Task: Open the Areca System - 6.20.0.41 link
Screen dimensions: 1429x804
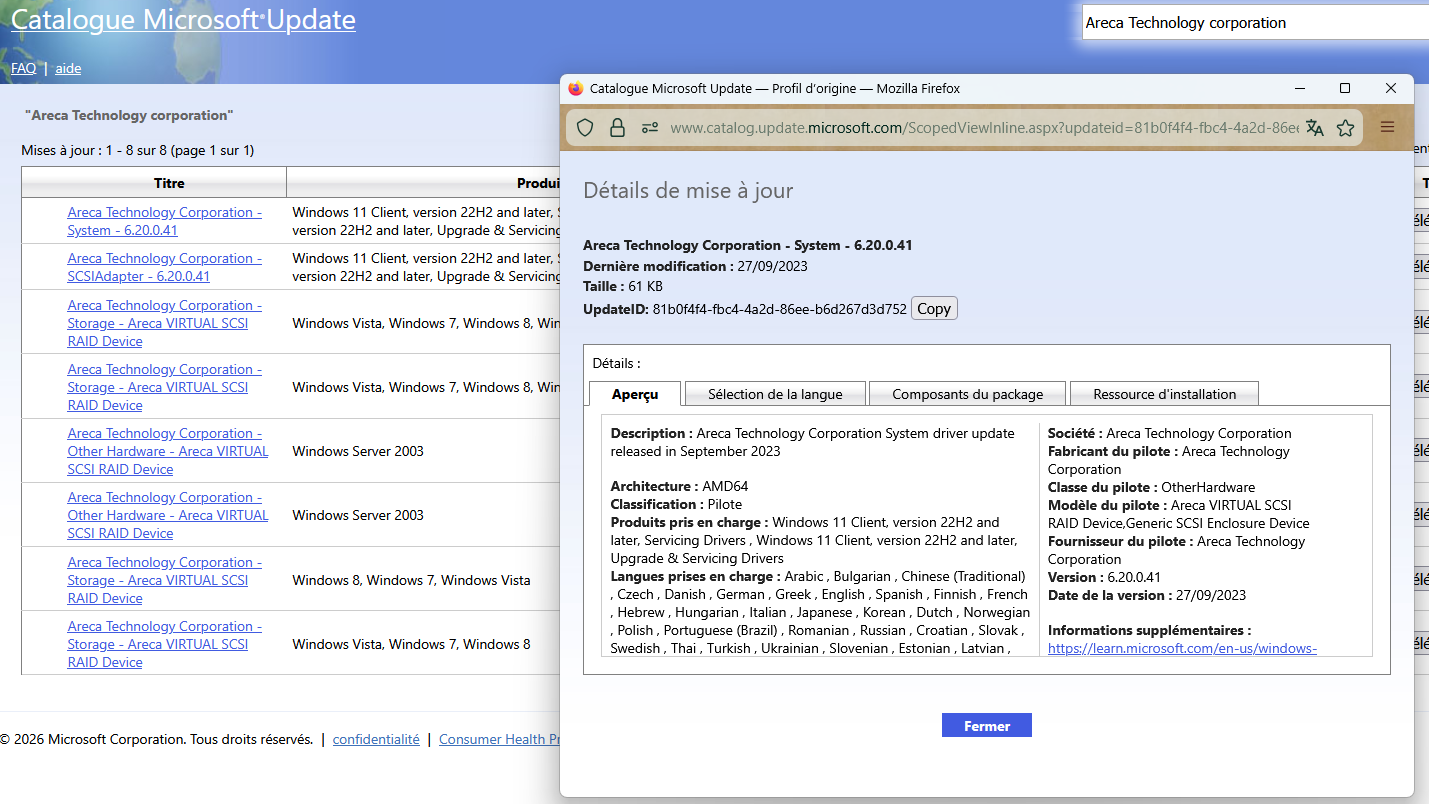Action: (x=165, y=221)
